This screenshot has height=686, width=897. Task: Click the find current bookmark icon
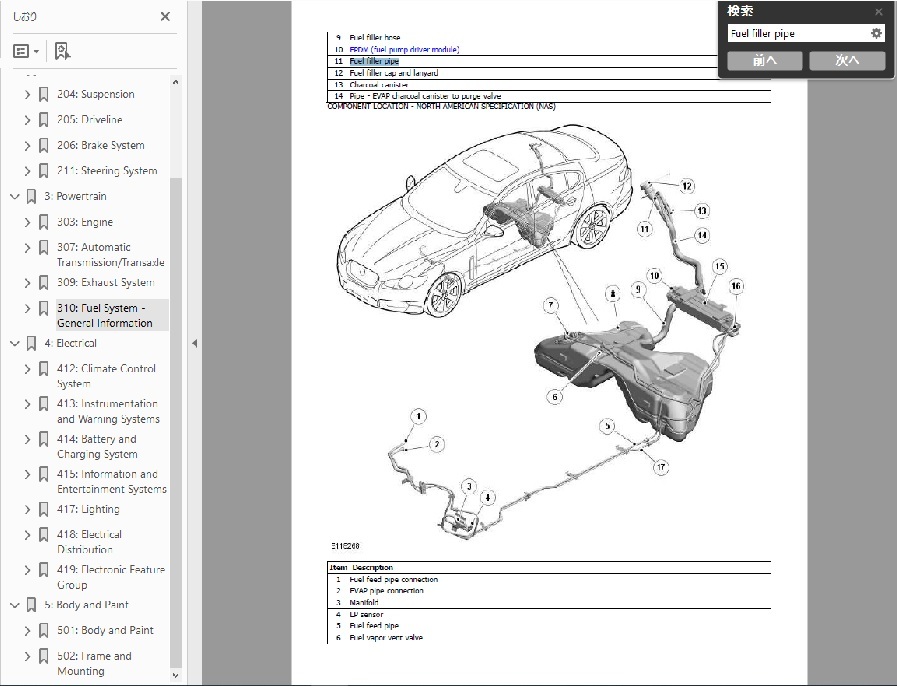62,51
